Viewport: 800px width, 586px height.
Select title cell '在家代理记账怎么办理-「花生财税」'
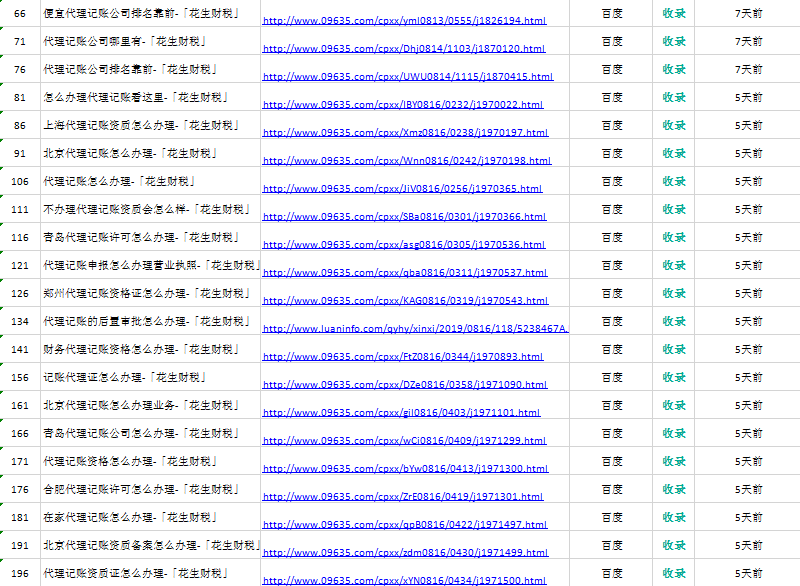pyautogui.click(x=151, y=518)
